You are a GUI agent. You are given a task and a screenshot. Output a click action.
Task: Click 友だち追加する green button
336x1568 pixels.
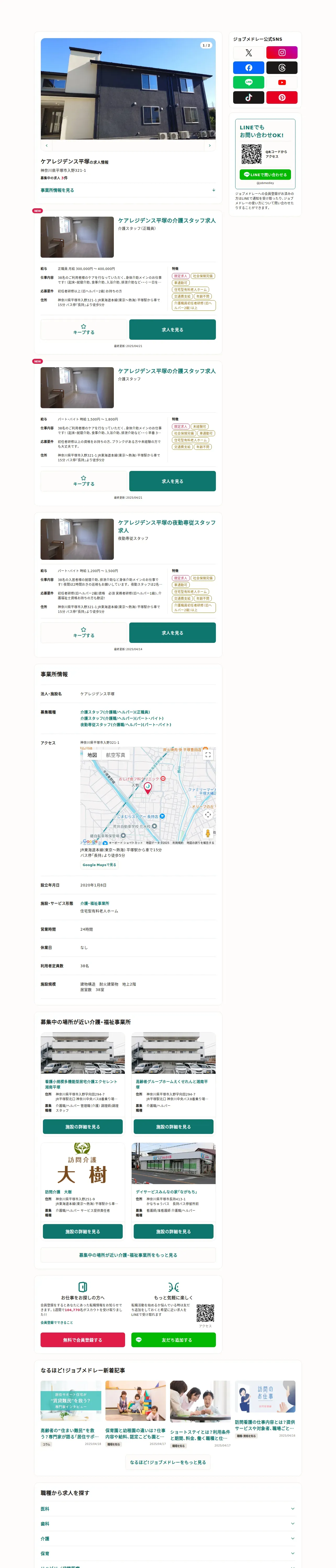(173, 1340)
